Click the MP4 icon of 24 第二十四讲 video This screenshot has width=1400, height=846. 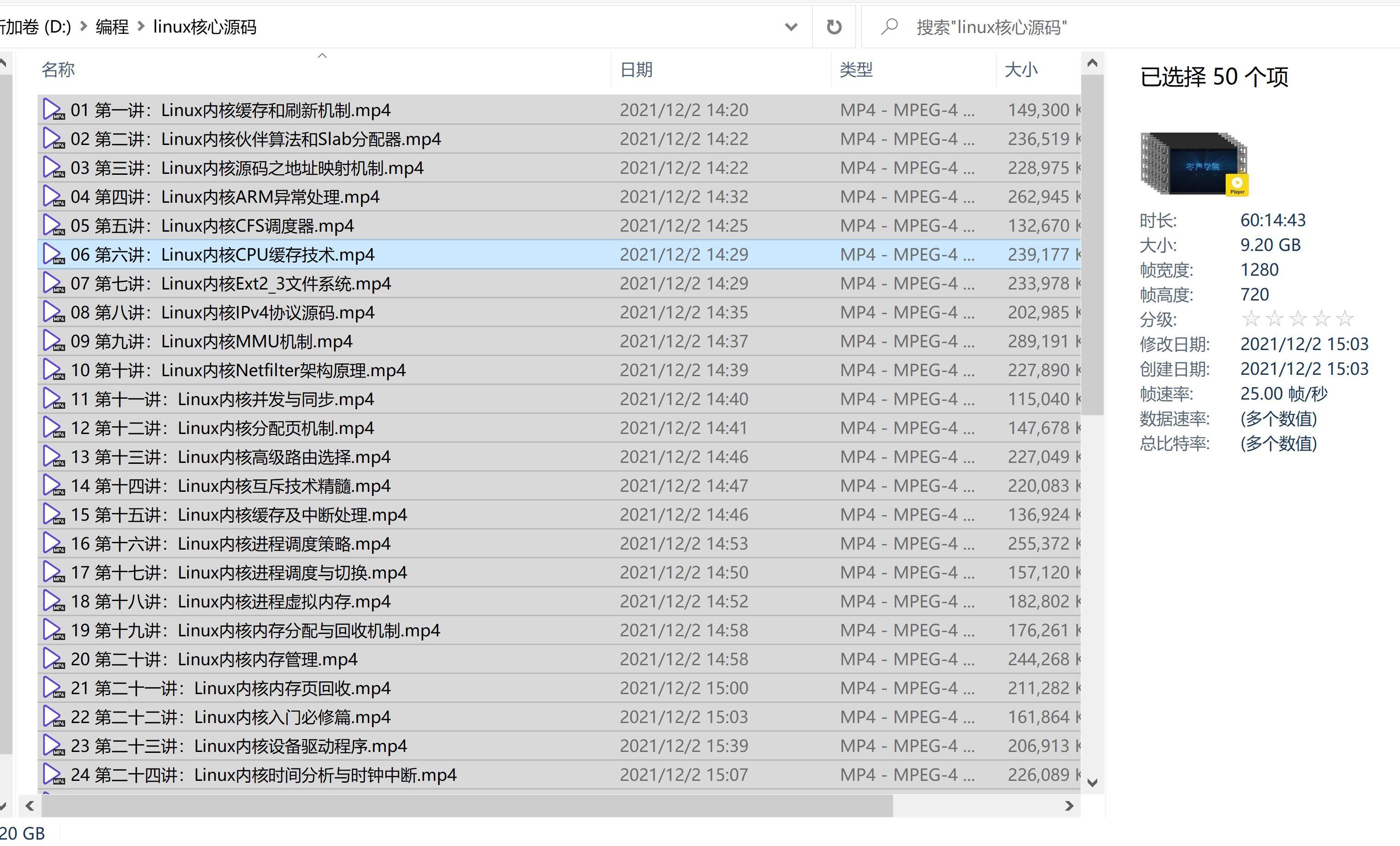[53, 774]
